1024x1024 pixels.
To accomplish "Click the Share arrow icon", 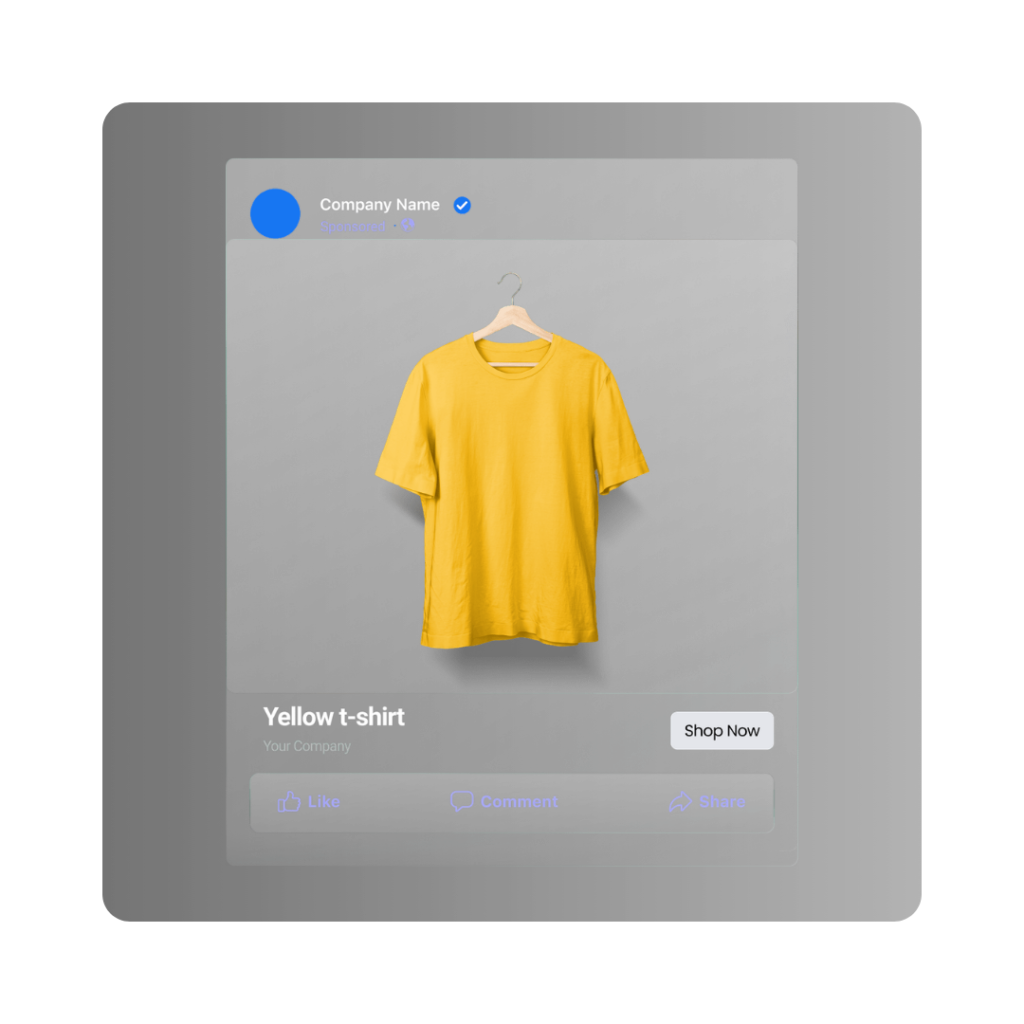I will (680, 801).
